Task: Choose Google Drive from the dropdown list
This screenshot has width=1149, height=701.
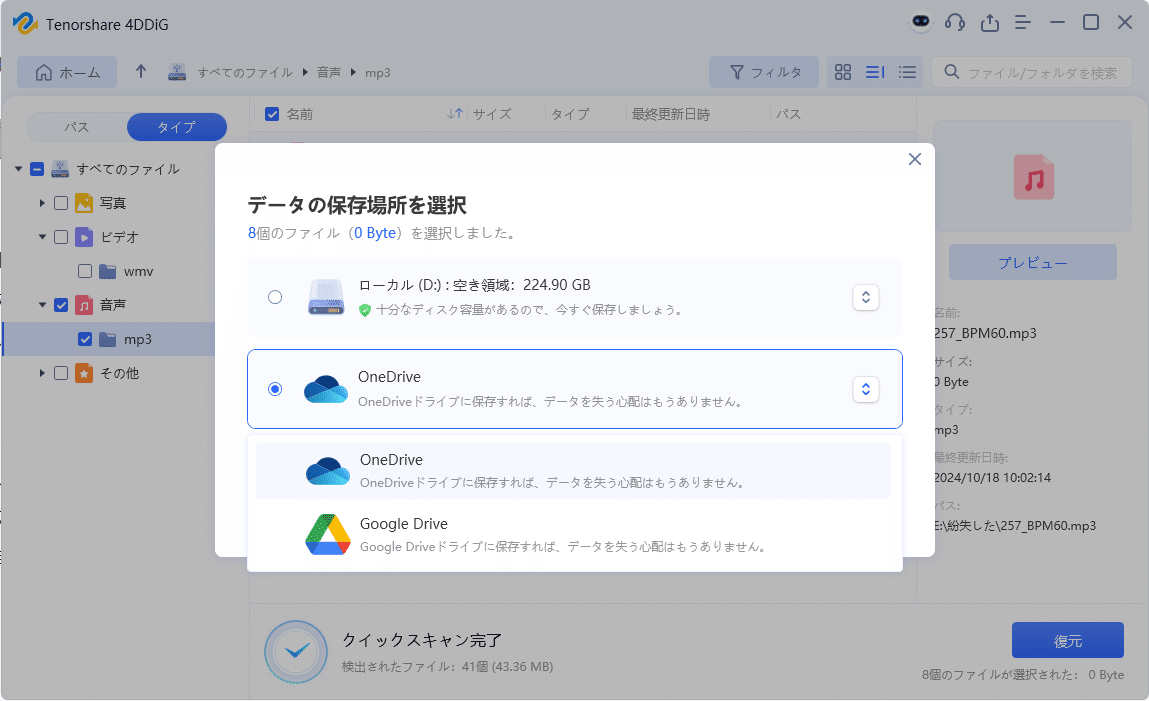Action: [x=573, y=535]
